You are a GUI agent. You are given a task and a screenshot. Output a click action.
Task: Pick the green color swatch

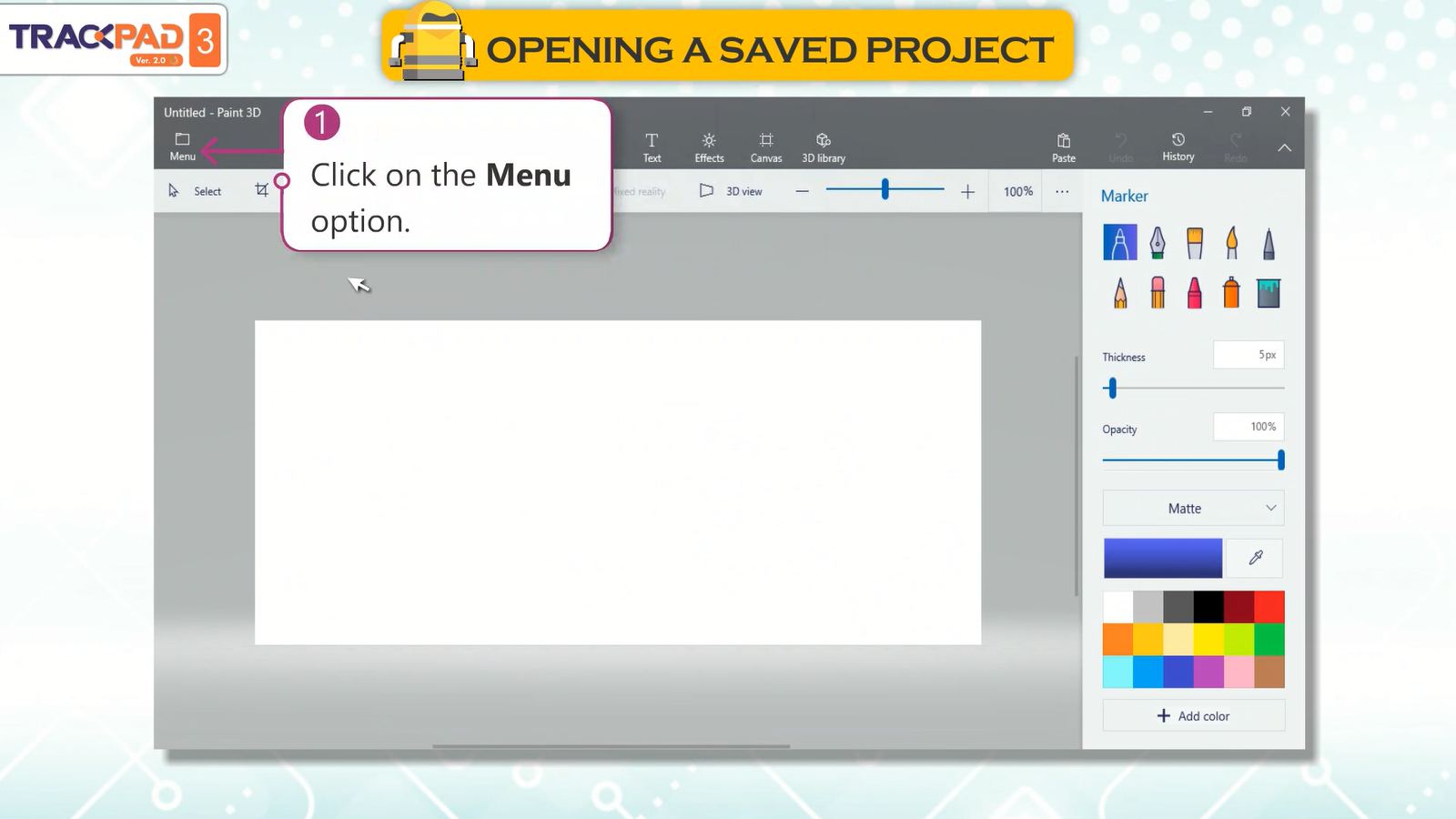[1269, 639]
